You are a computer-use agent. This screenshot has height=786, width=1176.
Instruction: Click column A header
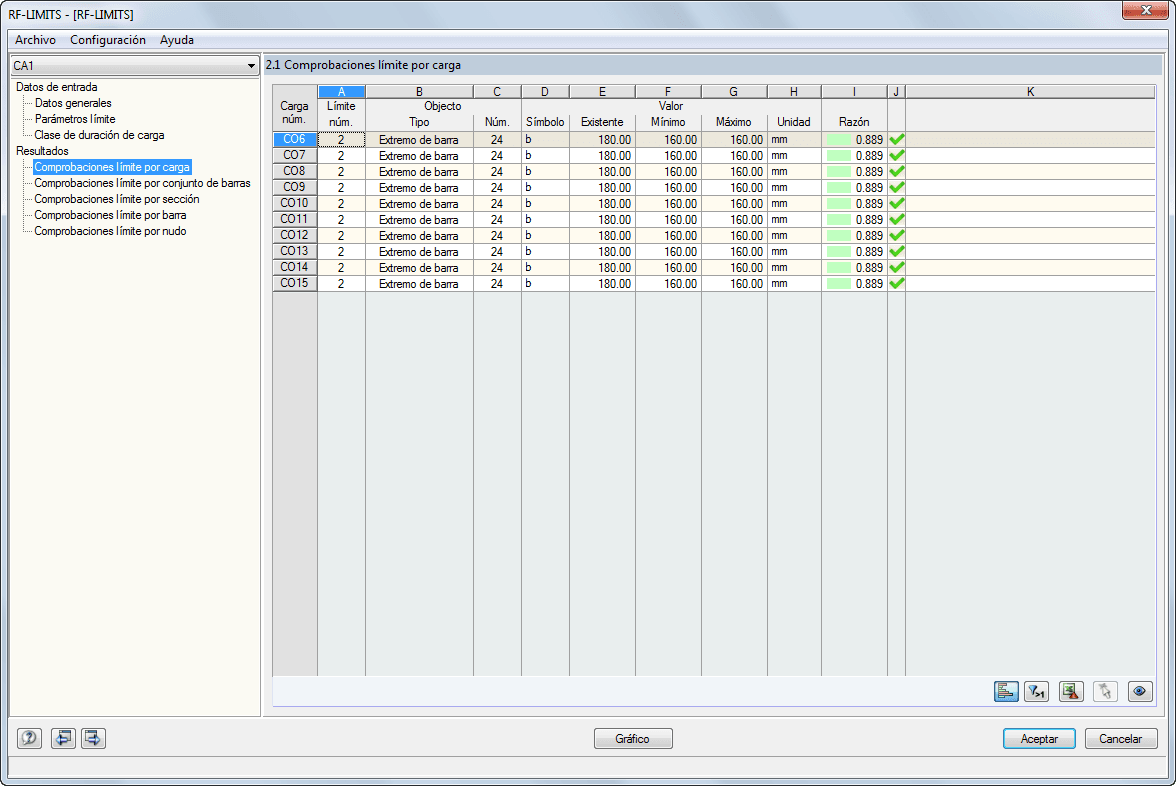tap(341, 92)
